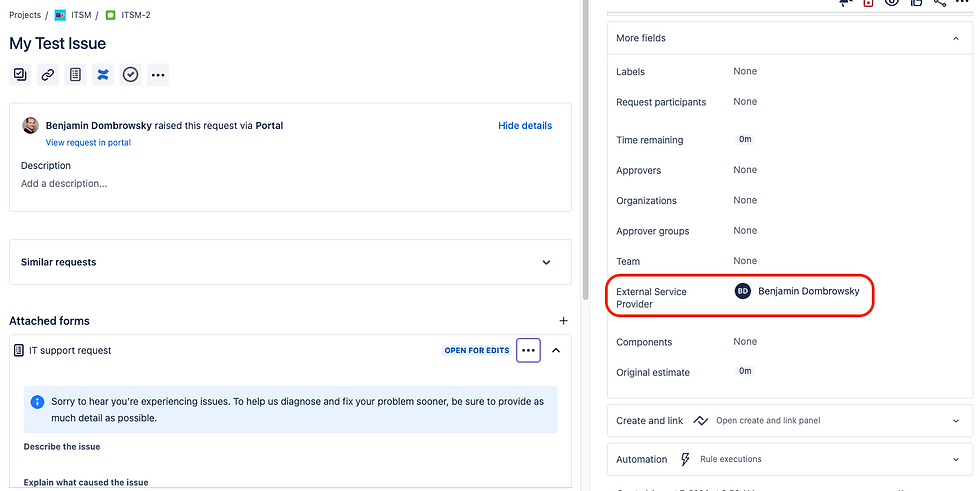Click the Attached forms heading
This screenshot has width=980, height=491.
[49, 321]
